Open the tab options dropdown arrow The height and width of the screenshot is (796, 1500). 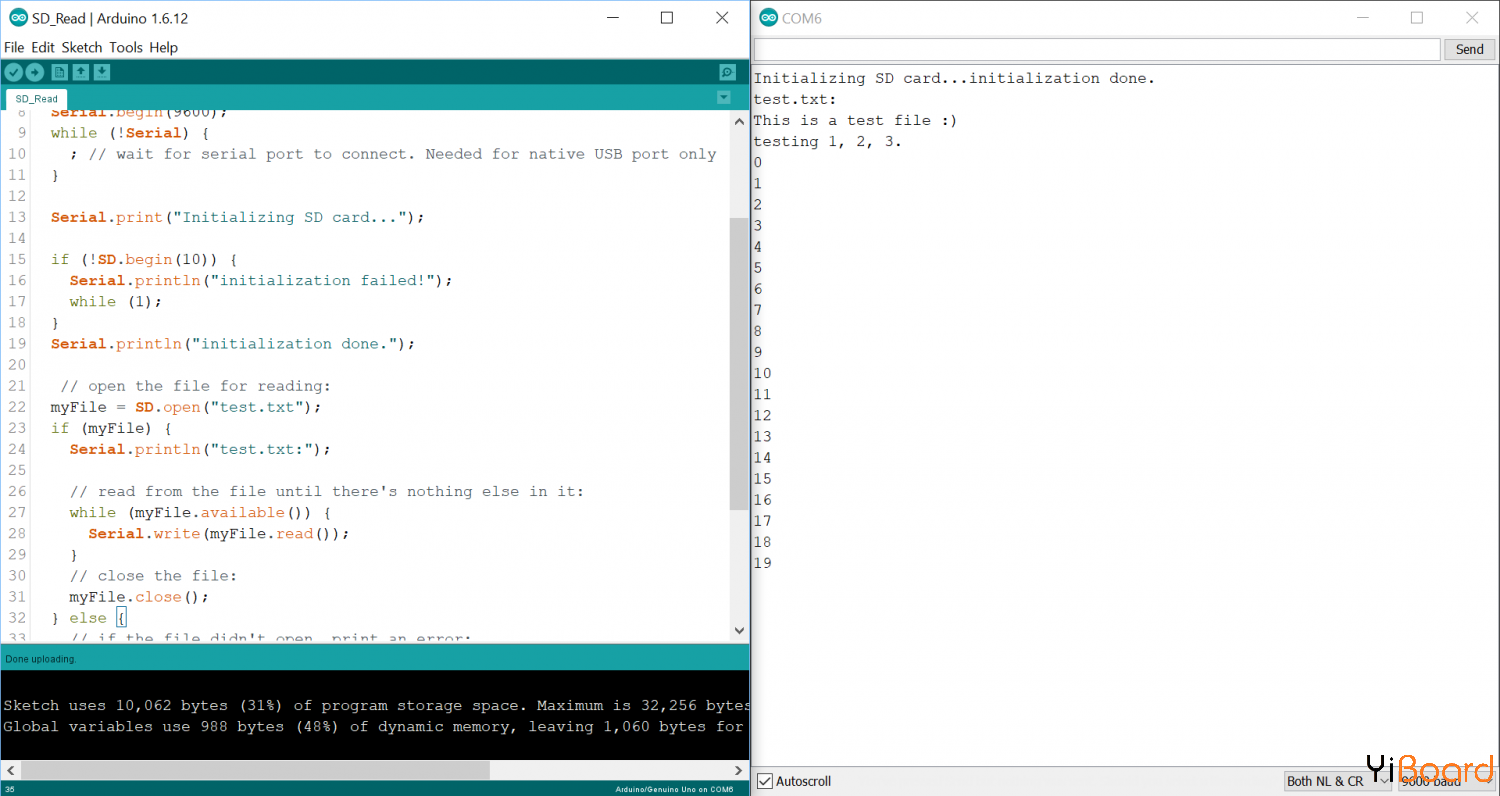724,97
